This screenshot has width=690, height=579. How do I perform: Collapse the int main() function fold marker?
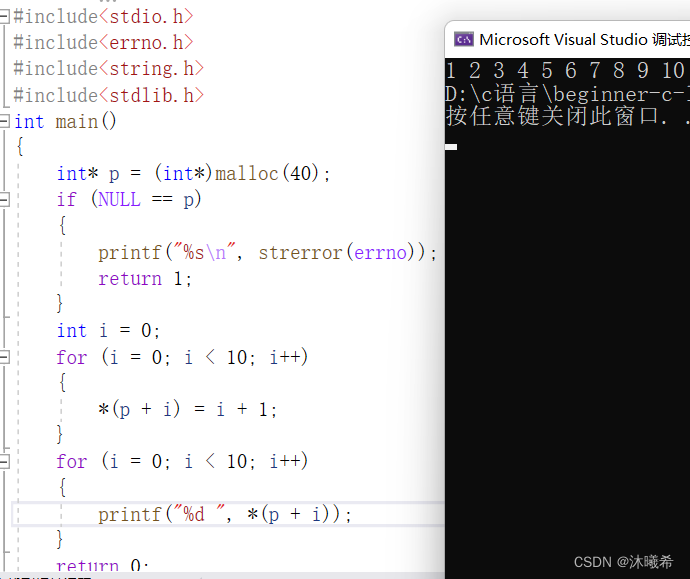(x=4, y=121)
